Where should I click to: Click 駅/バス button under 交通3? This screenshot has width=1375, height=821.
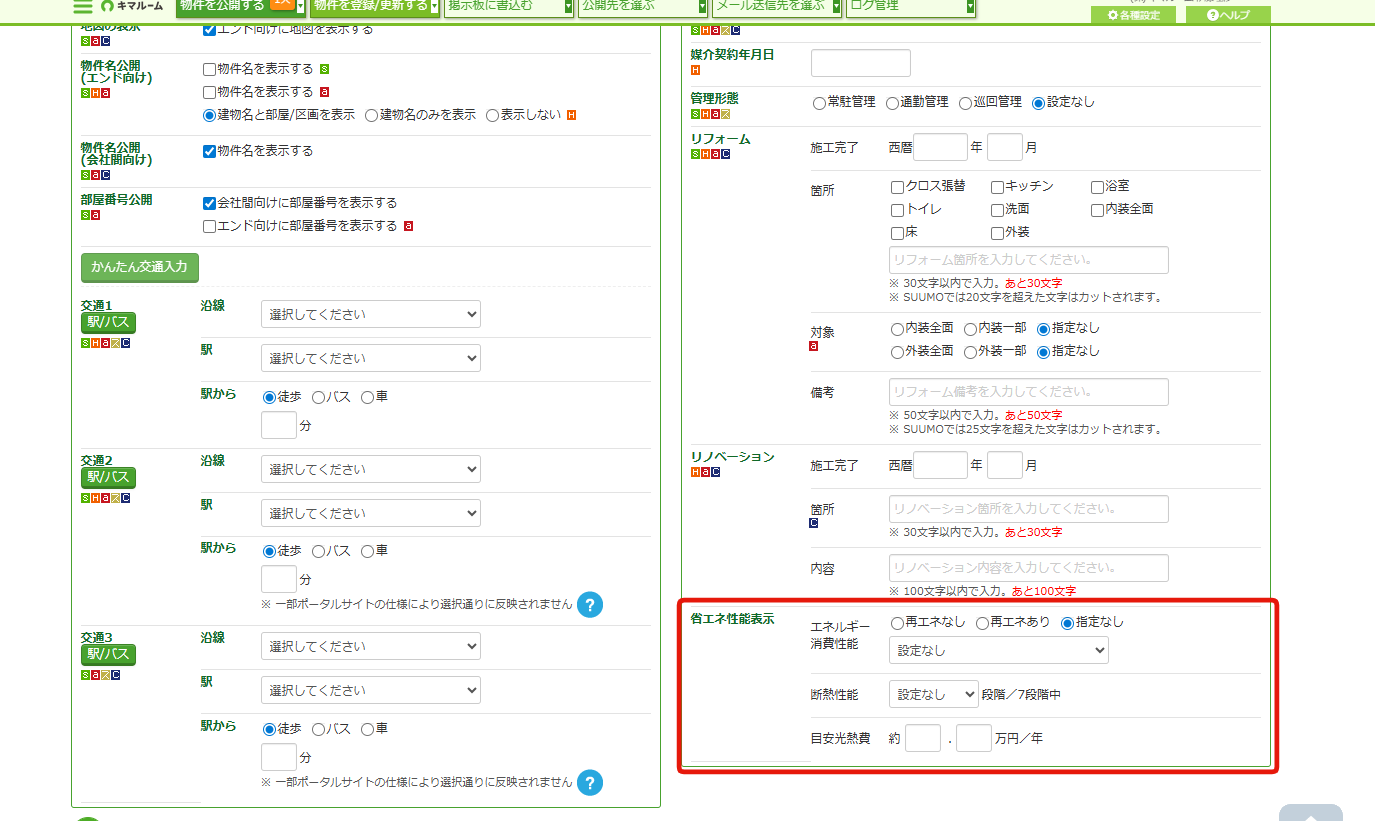coord(108,655)
